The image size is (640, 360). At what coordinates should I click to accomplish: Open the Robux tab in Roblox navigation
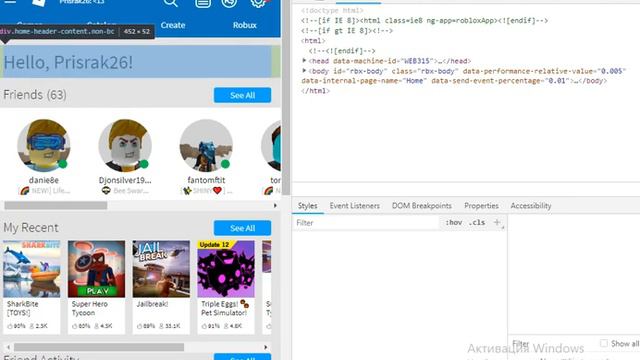click(x=244, y=25)
